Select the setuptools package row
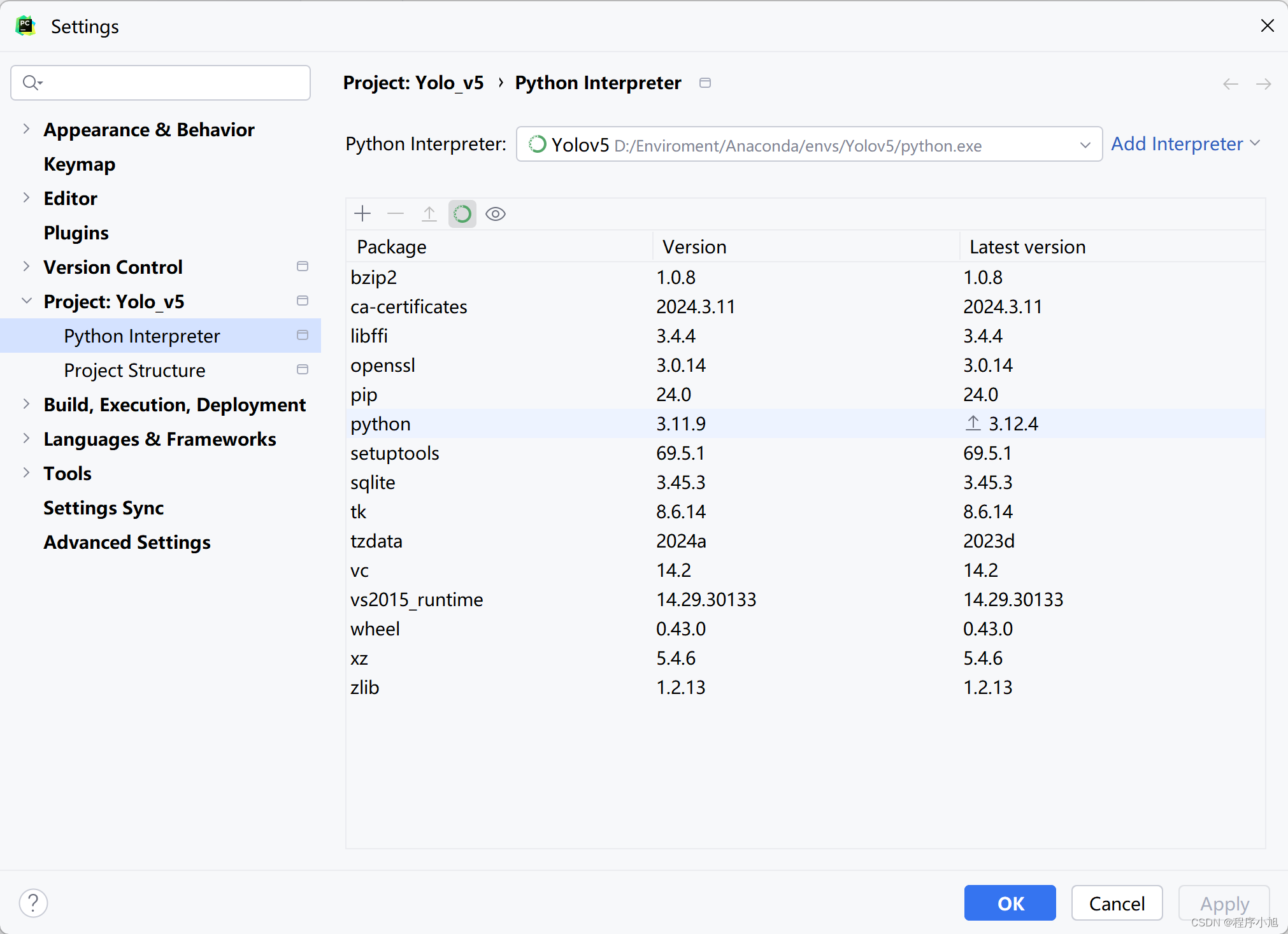 click(x=395, y=453)
